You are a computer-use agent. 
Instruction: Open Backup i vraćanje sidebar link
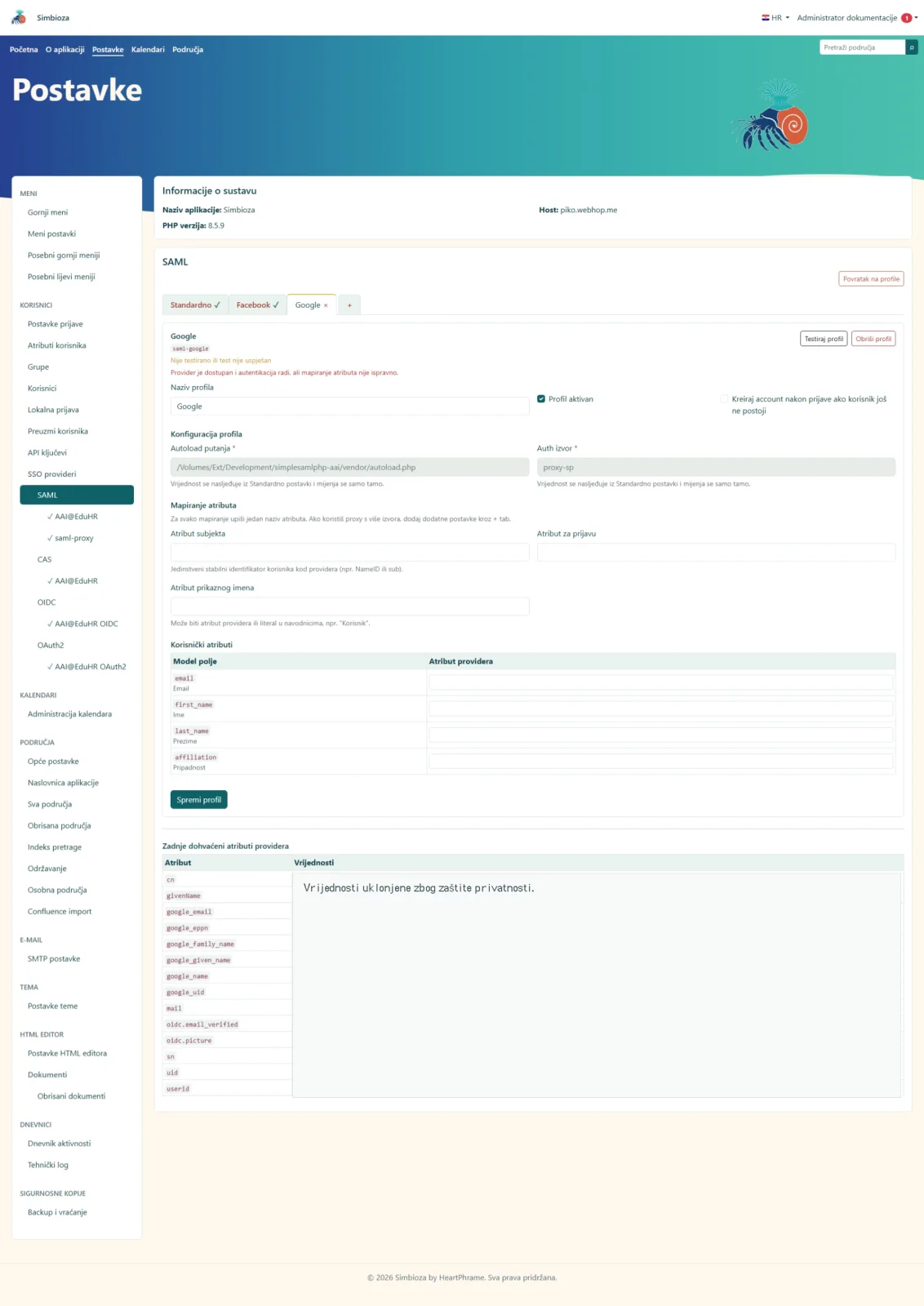pyautogui.click(x=57, y=1213)
